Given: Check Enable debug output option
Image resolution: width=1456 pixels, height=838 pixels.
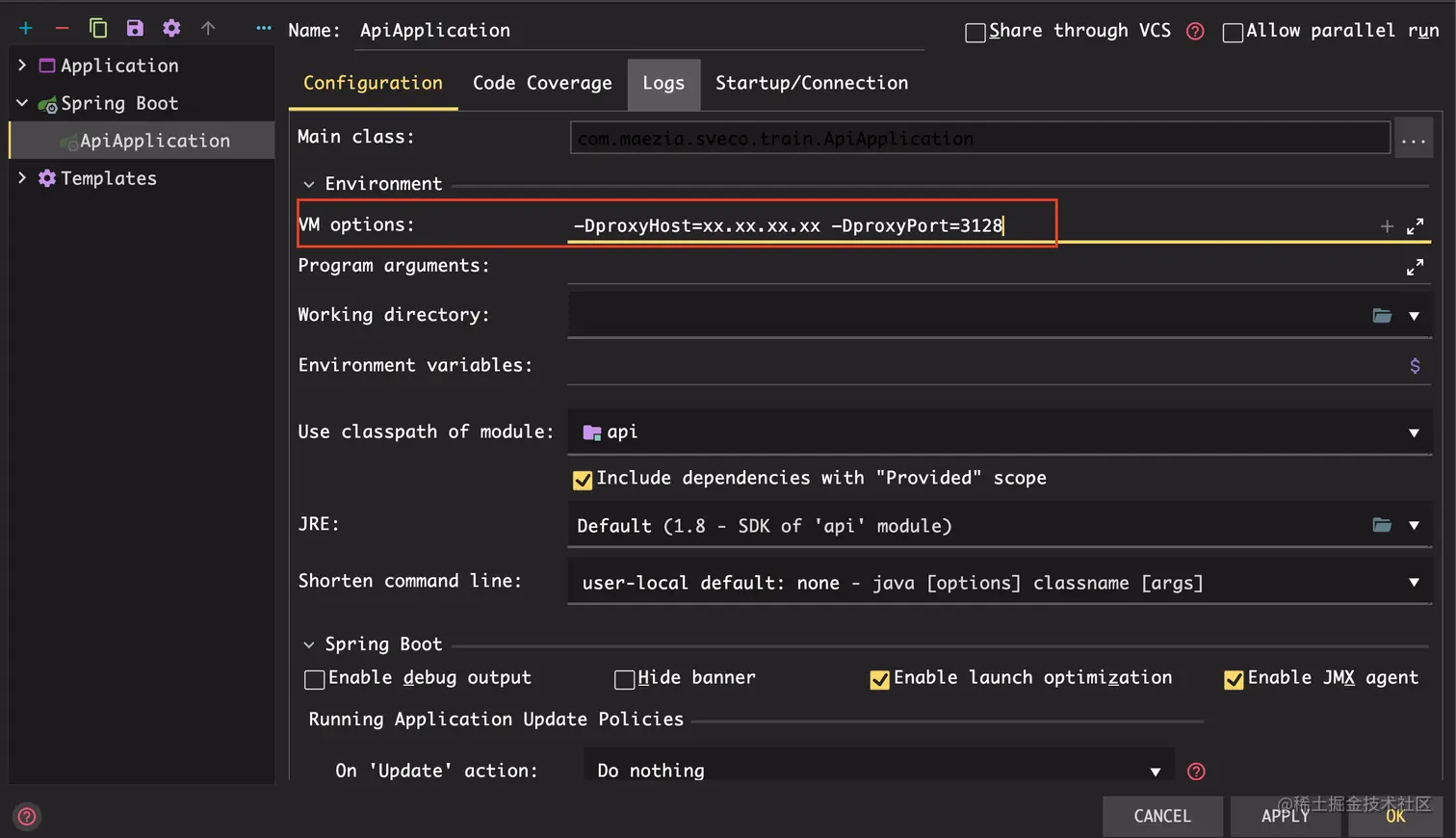Looking at the screenshot, I should [x=315, y=680].
